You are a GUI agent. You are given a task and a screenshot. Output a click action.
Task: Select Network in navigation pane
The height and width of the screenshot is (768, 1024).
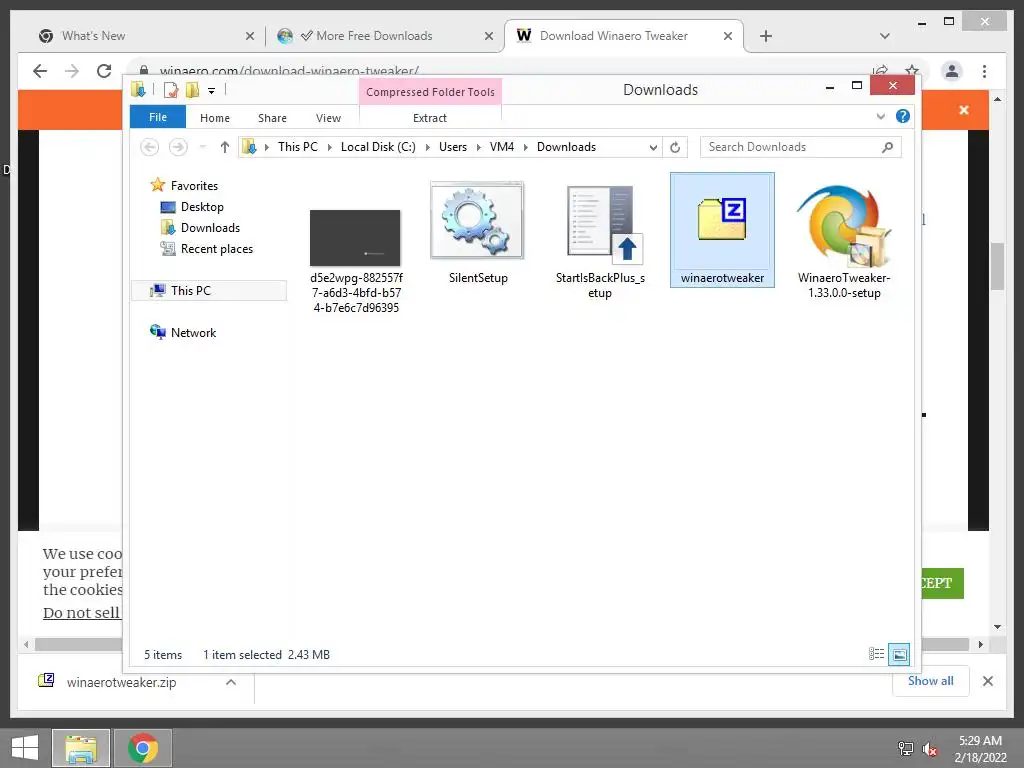coord(193,332)
